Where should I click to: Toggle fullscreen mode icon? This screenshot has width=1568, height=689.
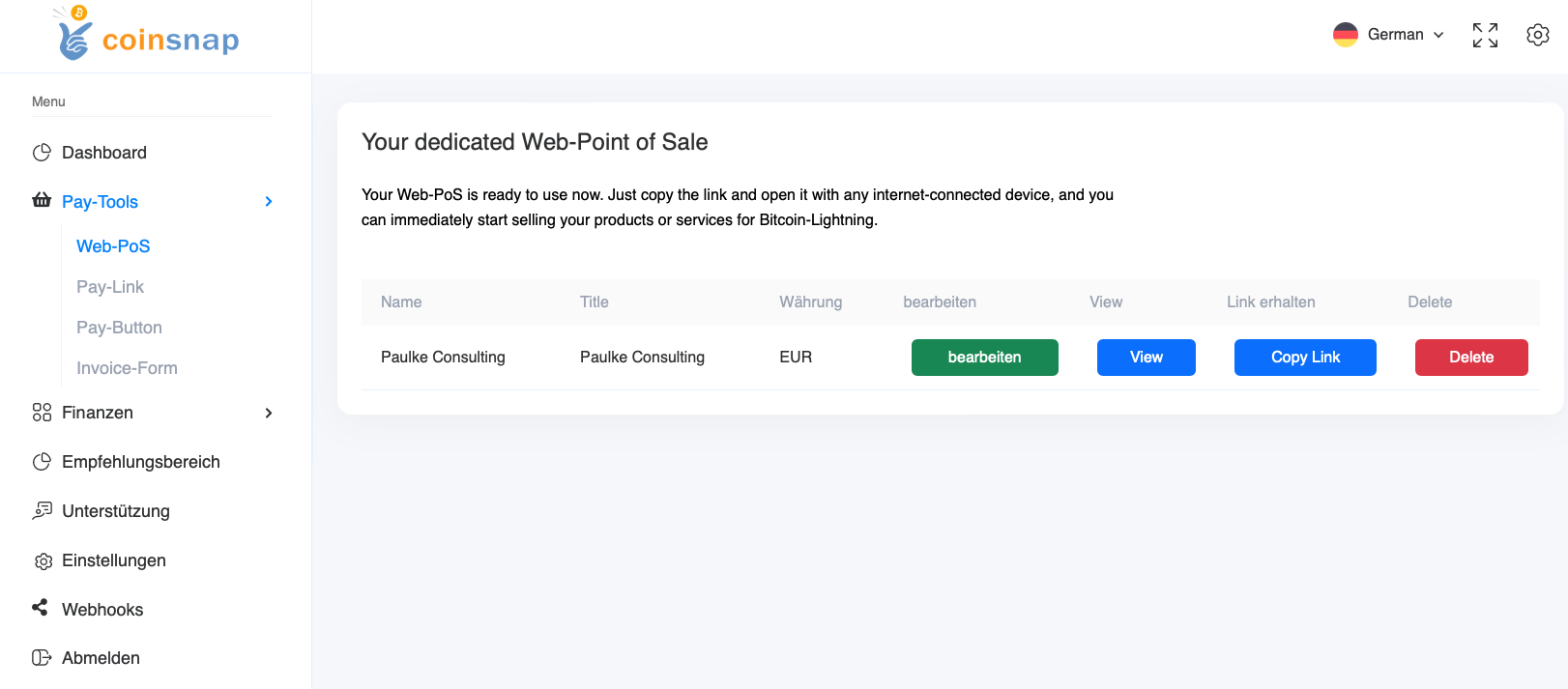(1485, 35)
